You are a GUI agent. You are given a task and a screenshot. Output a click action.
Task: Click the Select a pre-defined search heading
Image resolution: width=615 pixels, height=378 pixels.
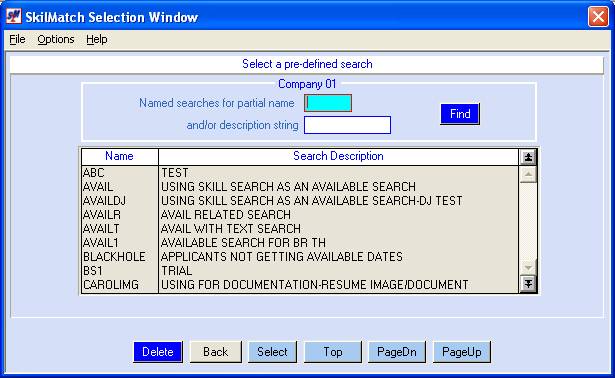(307, 64)
